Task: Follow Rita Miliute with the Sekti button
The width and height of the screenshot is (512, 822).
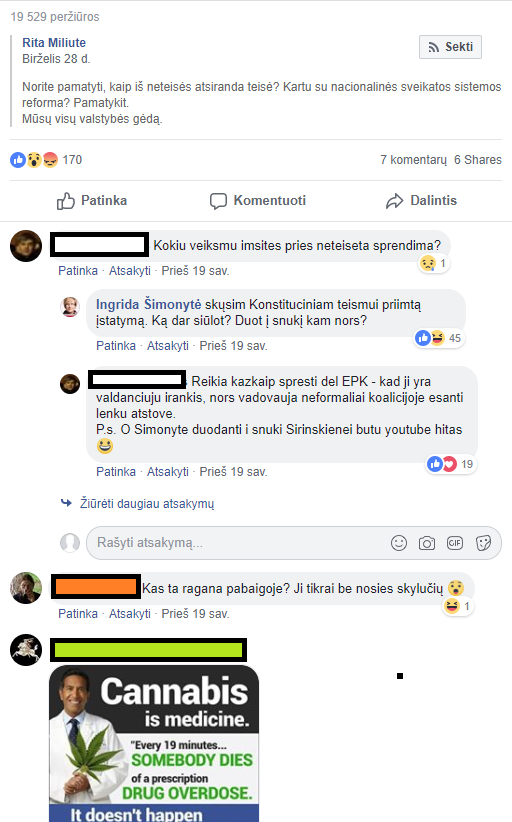Action: pos(450,47)
